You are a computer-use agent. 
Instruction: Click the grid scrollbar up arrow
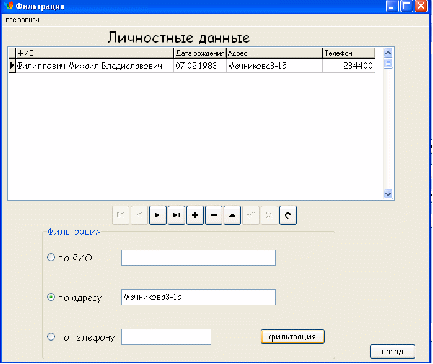[x=388, y=53]
